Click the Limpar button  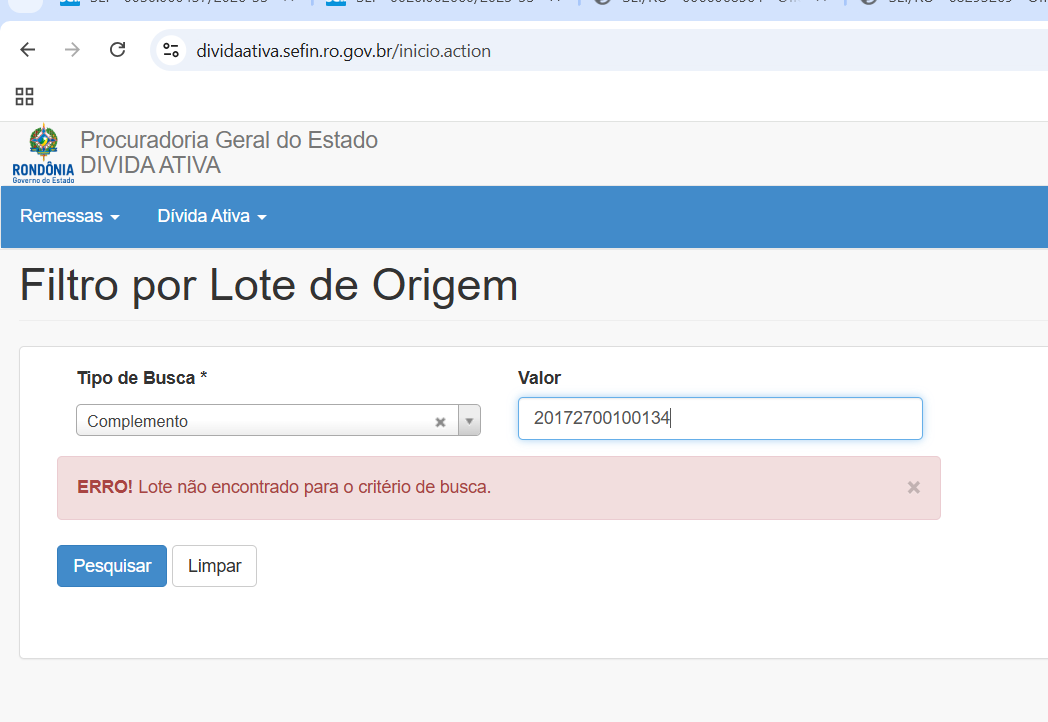214,566
